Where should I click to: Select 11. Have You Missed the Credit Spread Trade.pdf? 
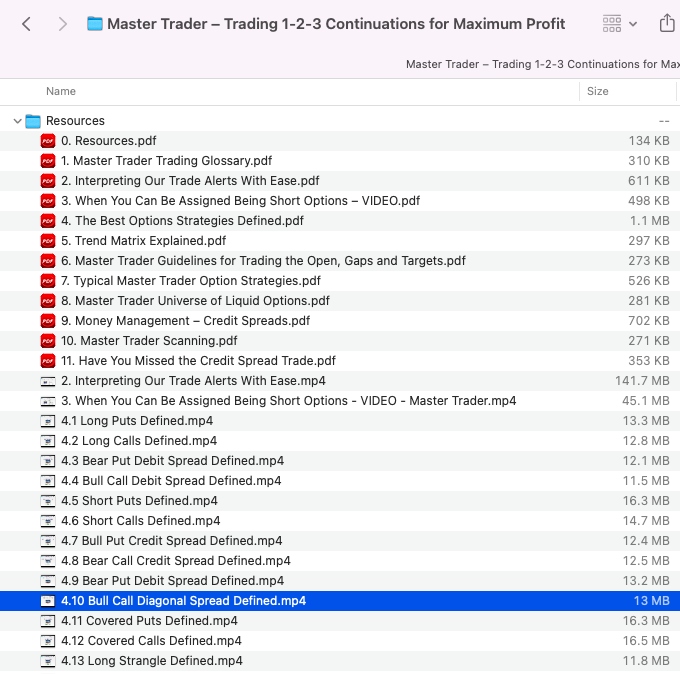point(198,360)
